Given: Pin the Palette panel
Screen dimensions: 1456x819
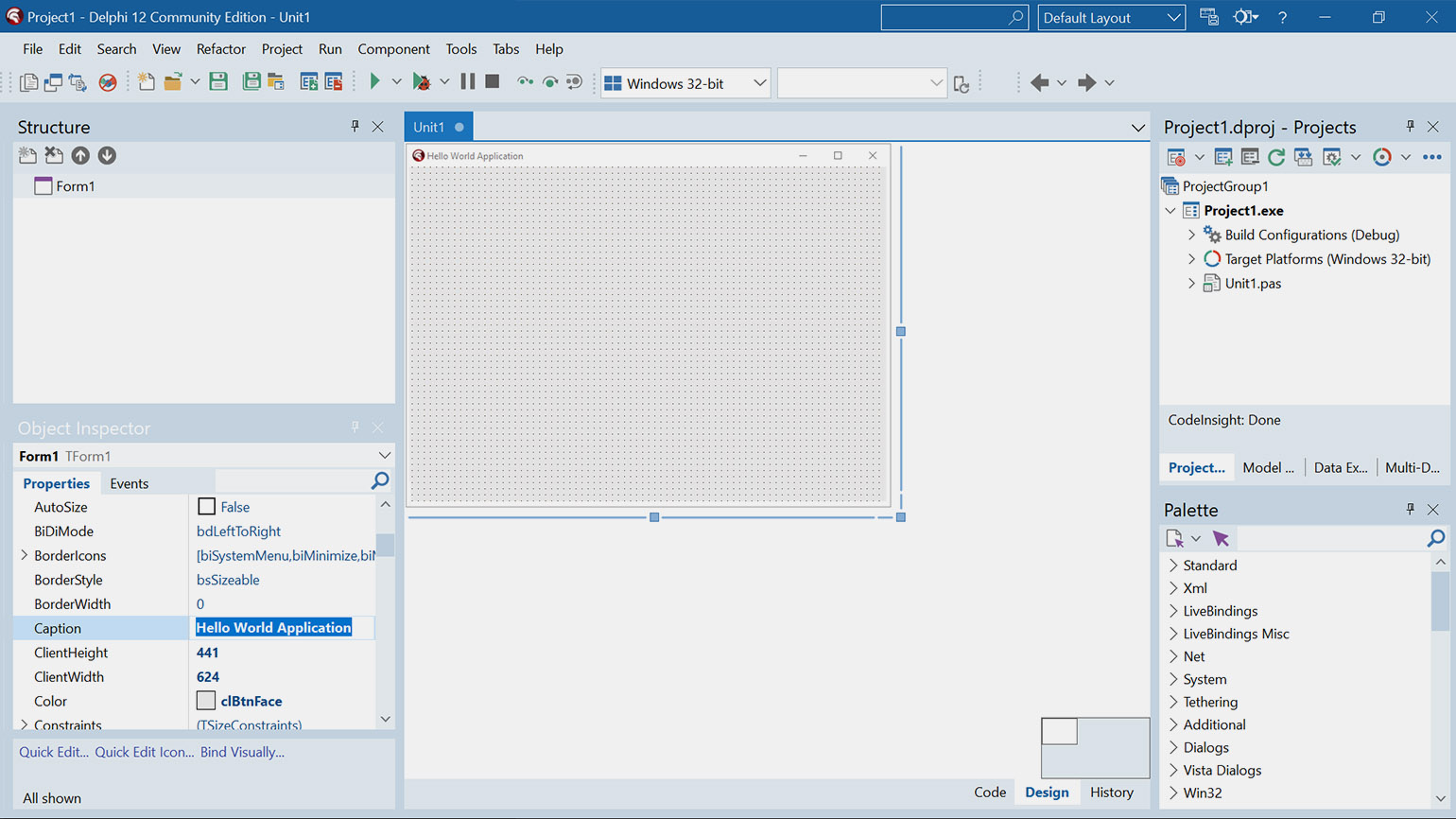Looking at the screenshot, I should tap(1410, 509).
